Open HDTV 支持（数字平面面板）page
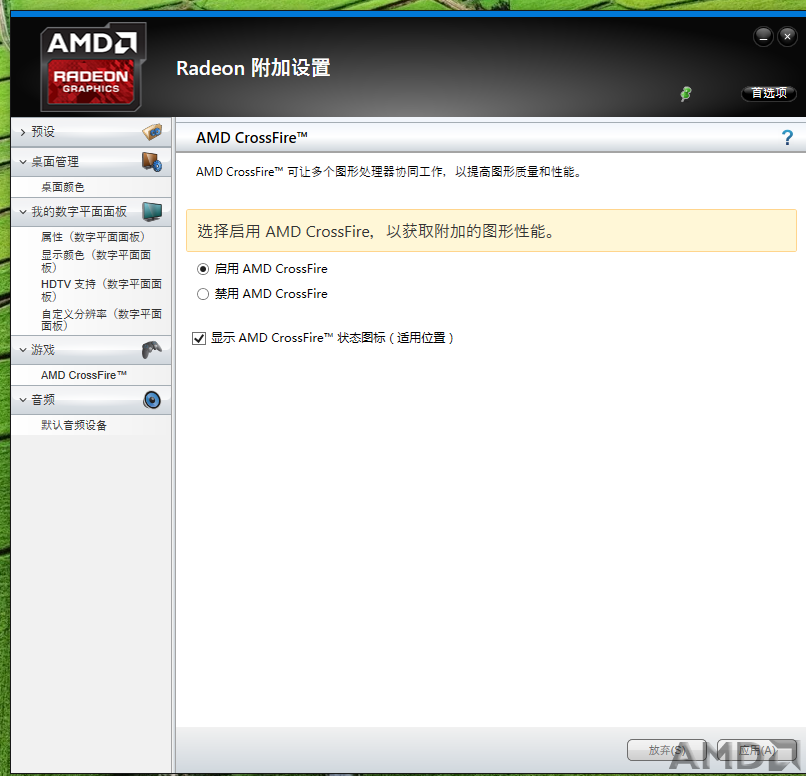This screenshot has width=806, height=776. pos(101,290)
